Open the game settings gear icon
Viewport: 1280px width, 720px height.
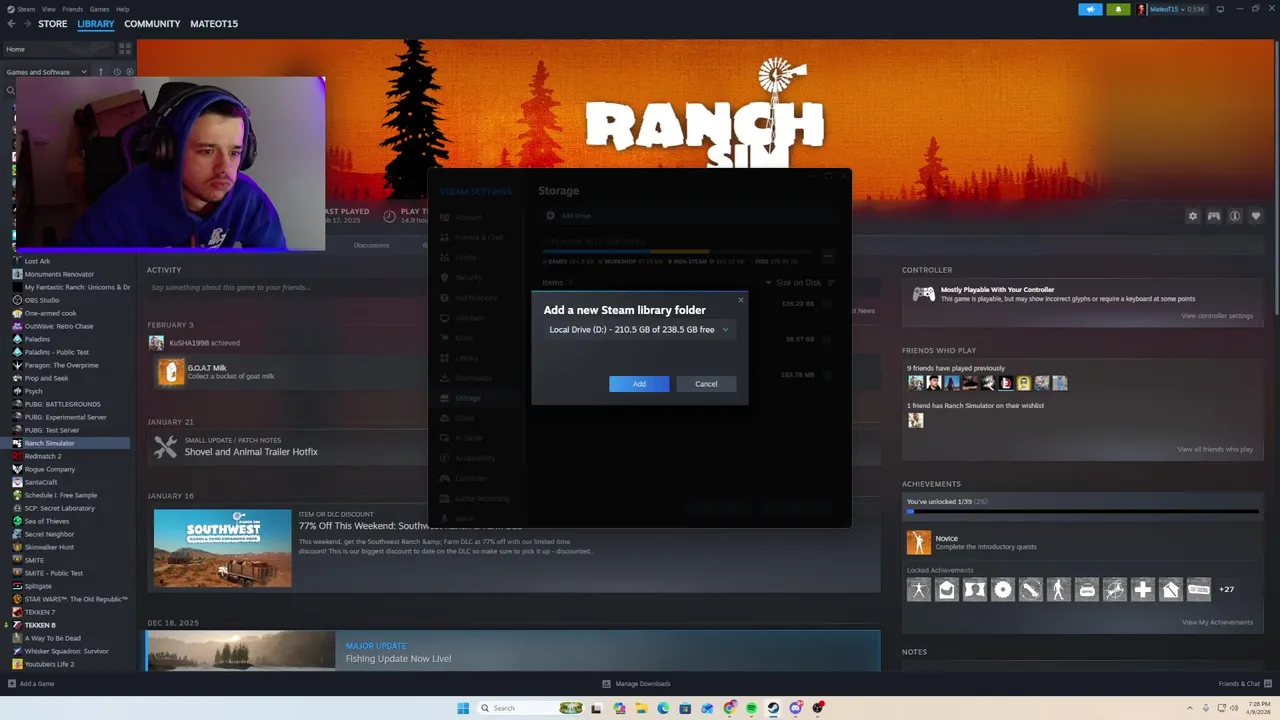click(1192, 216)
